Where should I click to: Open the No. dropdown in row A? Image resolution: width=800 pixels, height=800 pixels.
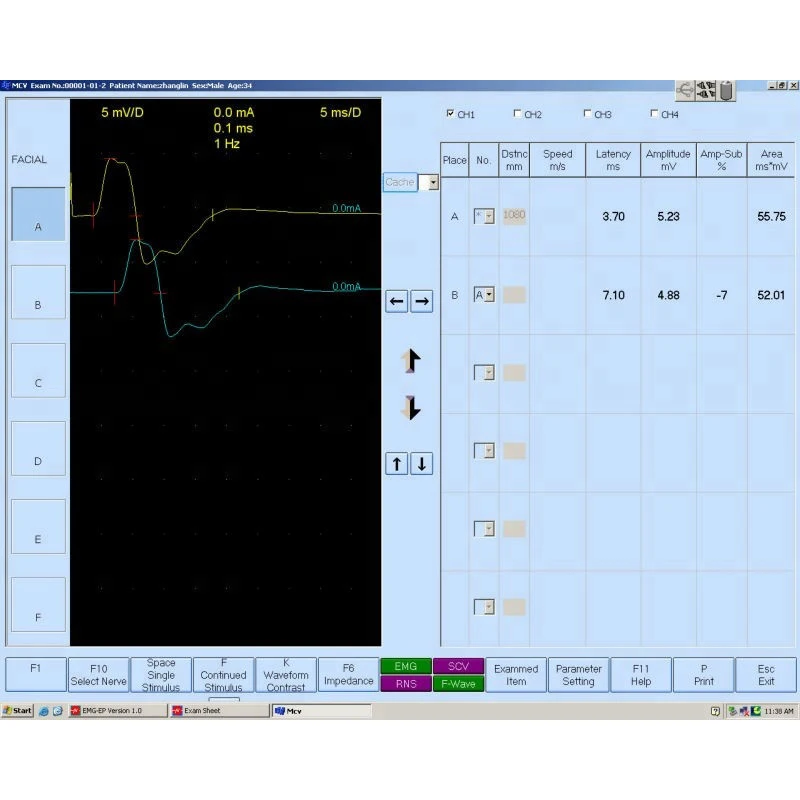489,216
